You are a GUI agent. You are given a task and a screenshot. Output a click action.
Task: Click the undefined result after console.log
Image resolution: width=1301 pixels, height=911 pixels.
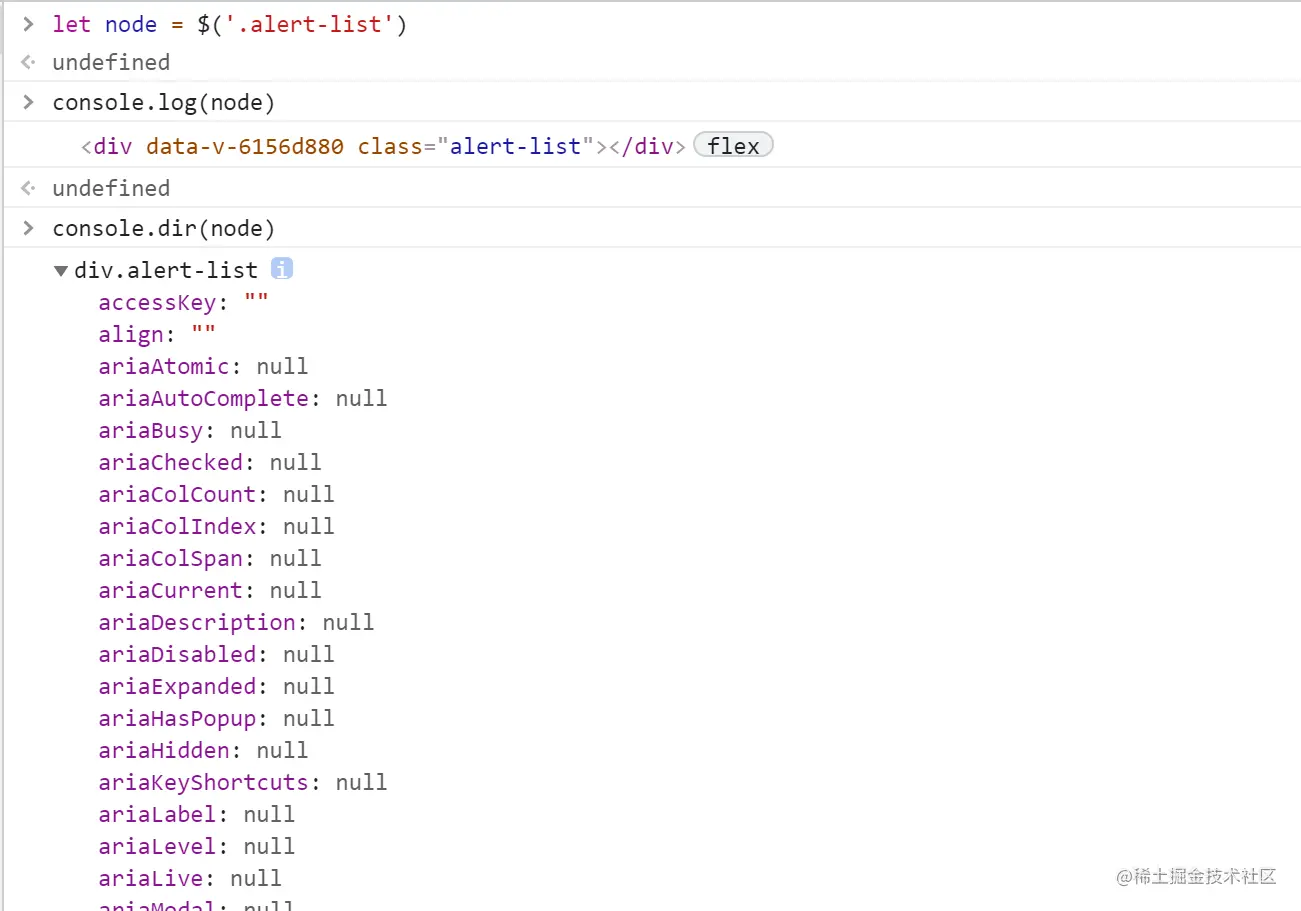click(x=111, y=188)
